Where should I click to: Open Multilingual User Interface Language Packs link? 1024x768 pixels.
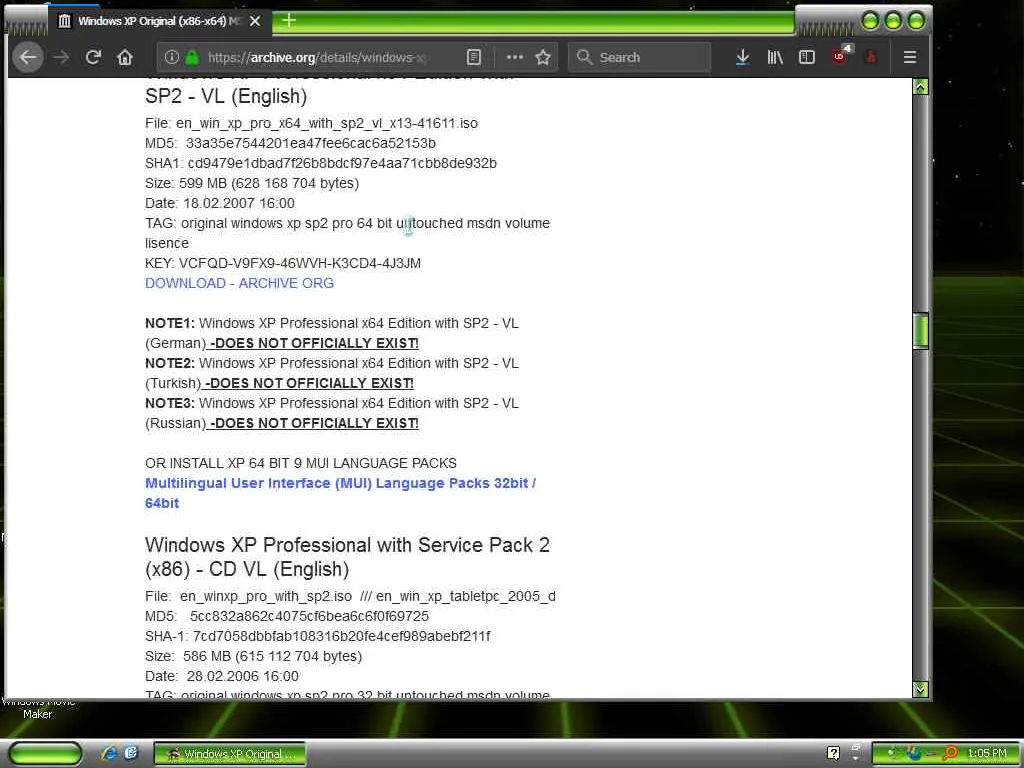point(340,493)
